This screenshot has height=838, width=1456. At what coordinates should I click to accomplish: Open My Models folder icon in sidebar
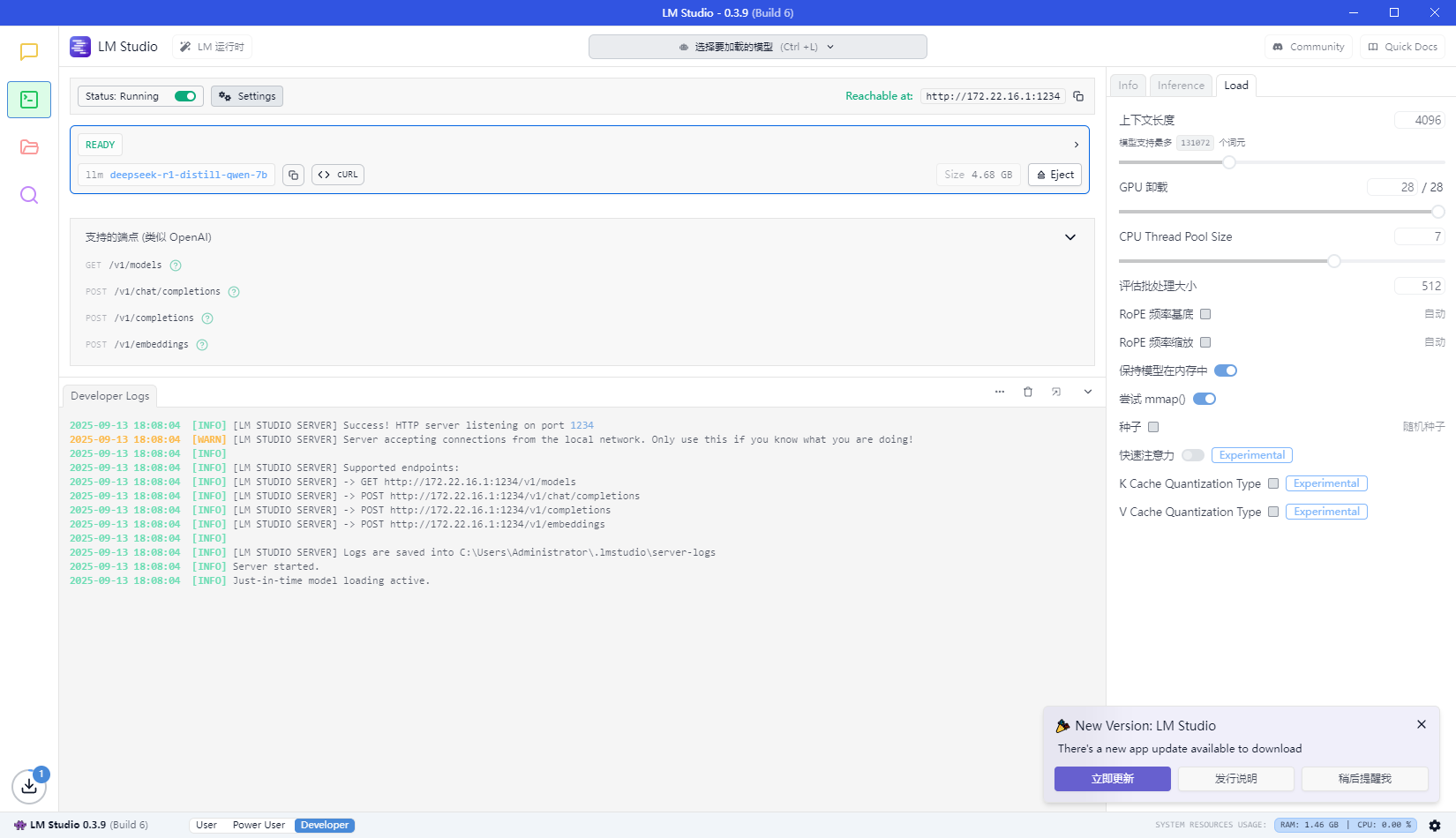pos(29,147)
